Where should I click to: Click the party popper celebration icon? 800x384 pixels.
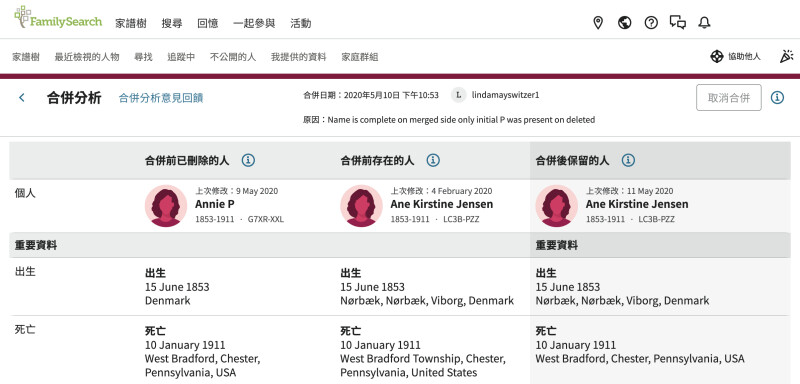tap(787, 57)
